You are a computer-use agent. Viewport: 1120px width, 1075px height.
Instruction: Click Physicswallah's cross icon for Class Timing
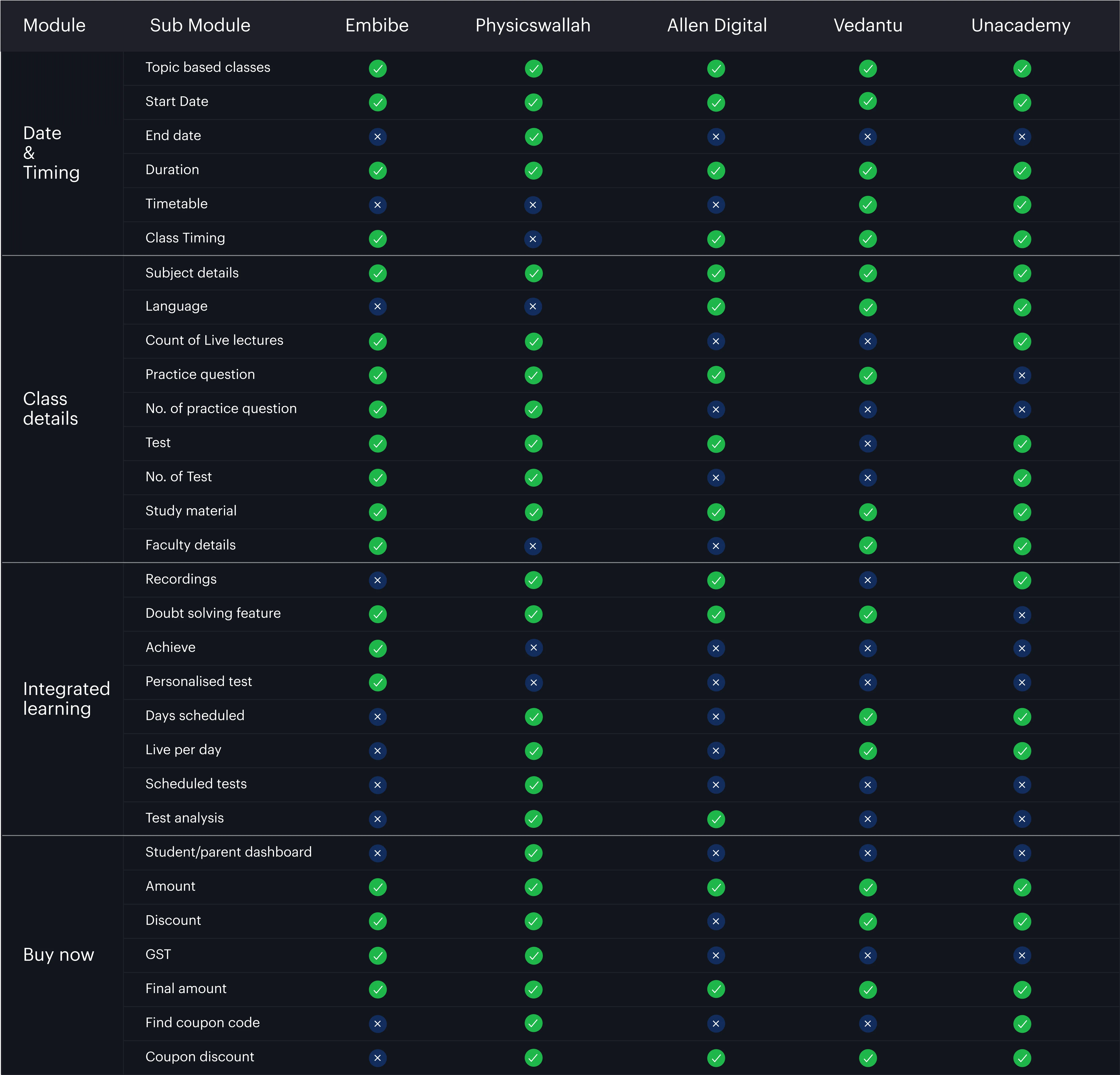[x=533, y=239]
